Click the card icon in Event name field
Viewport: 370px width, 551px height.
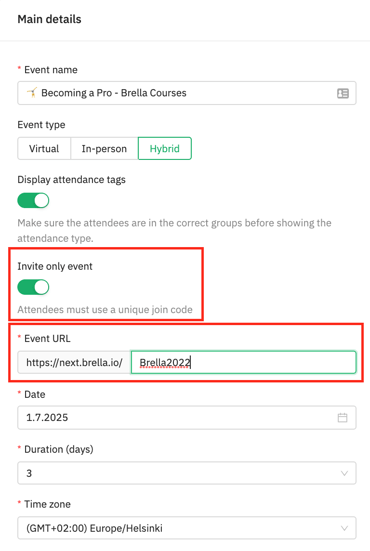(343, 93)
